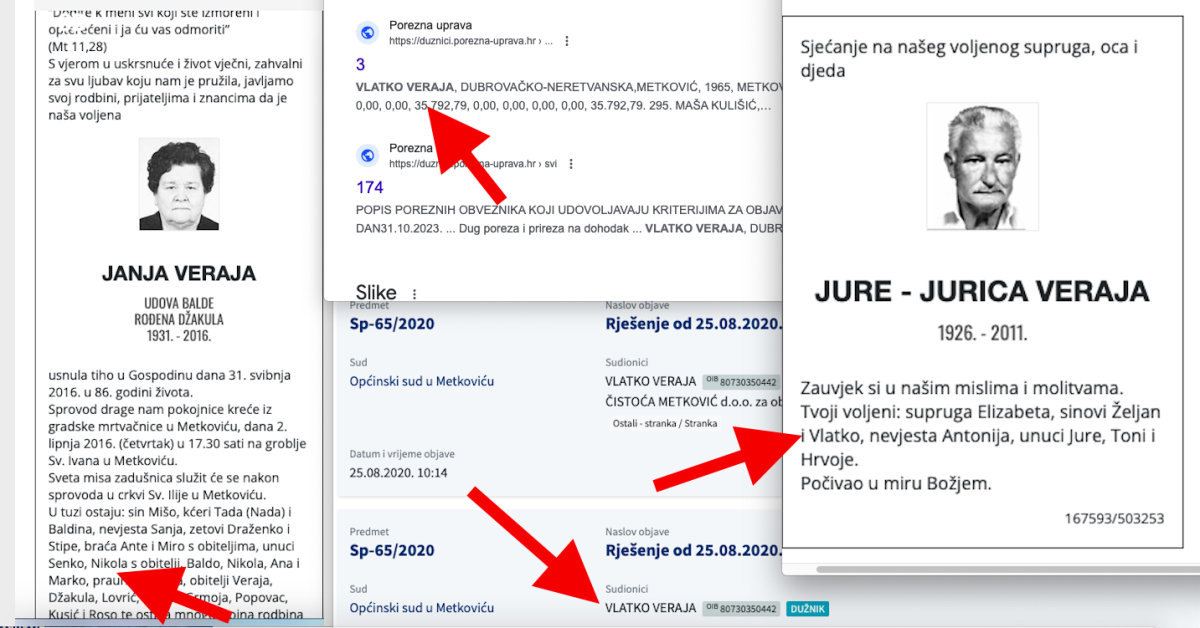Click the Slike section heading

coord(376,292)
